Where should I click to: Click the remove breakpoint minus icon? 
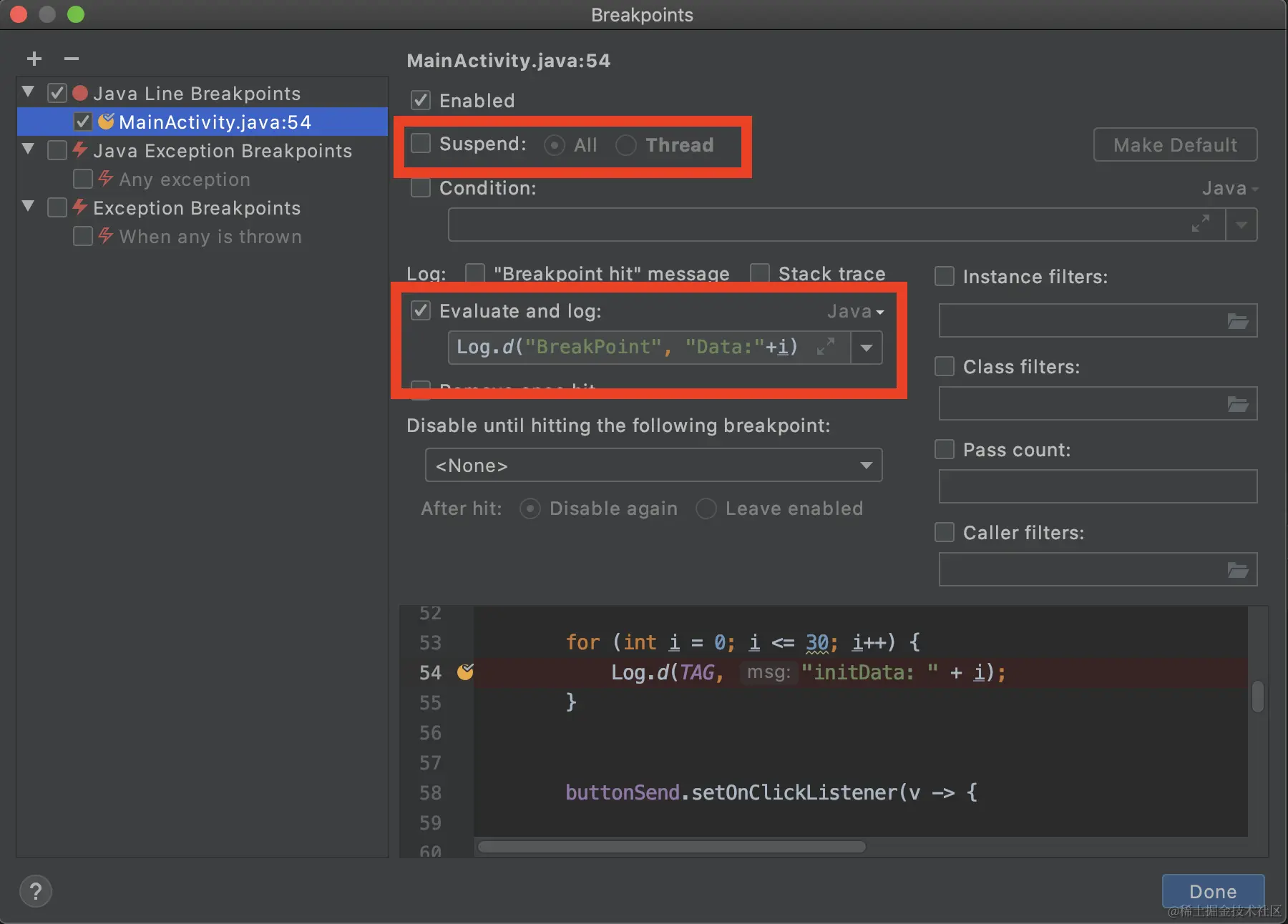(x=72, y=59)
